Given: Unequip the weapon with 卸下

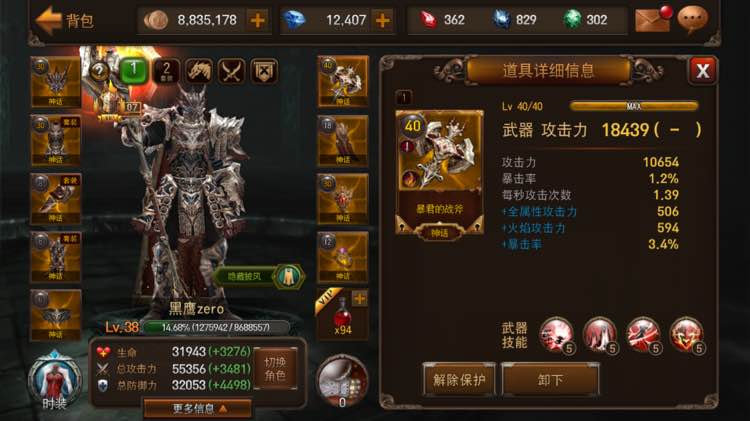Looking at the screenshot, I should tap(550, 380).
